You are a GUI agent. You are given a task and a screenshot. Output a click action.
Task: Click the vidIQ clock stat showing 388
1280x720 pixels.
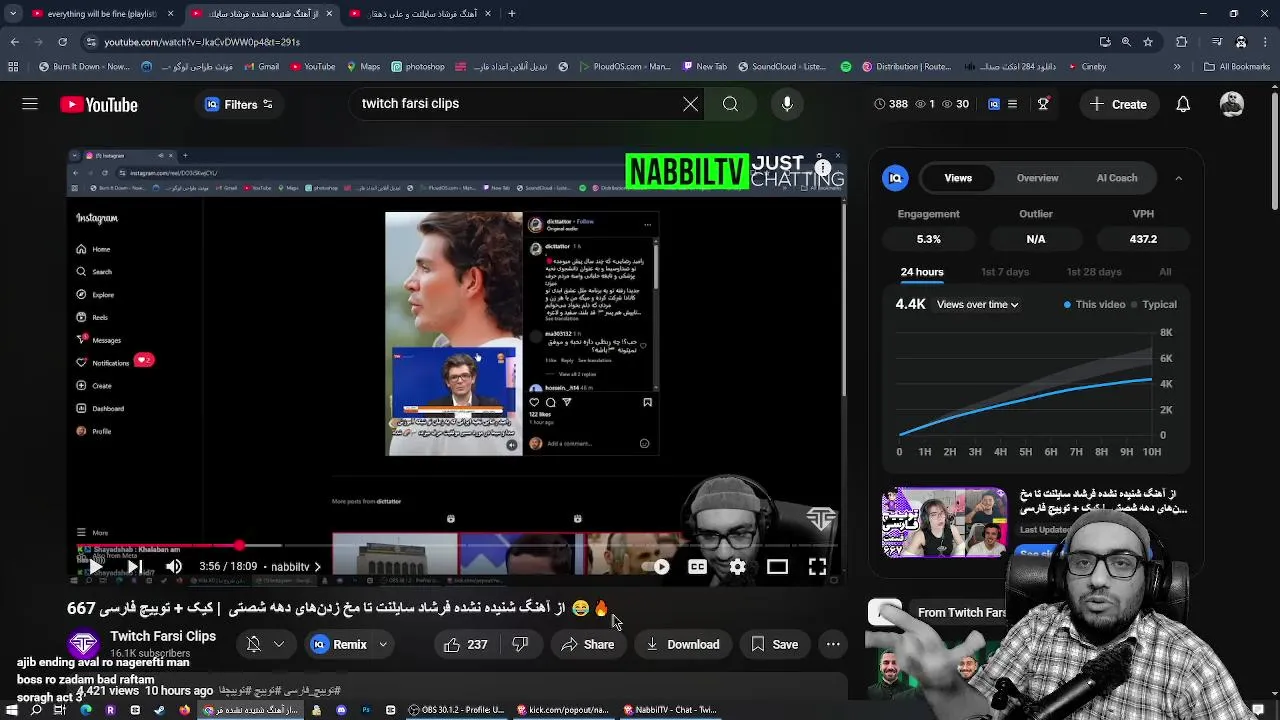click(x=891, y=104)
